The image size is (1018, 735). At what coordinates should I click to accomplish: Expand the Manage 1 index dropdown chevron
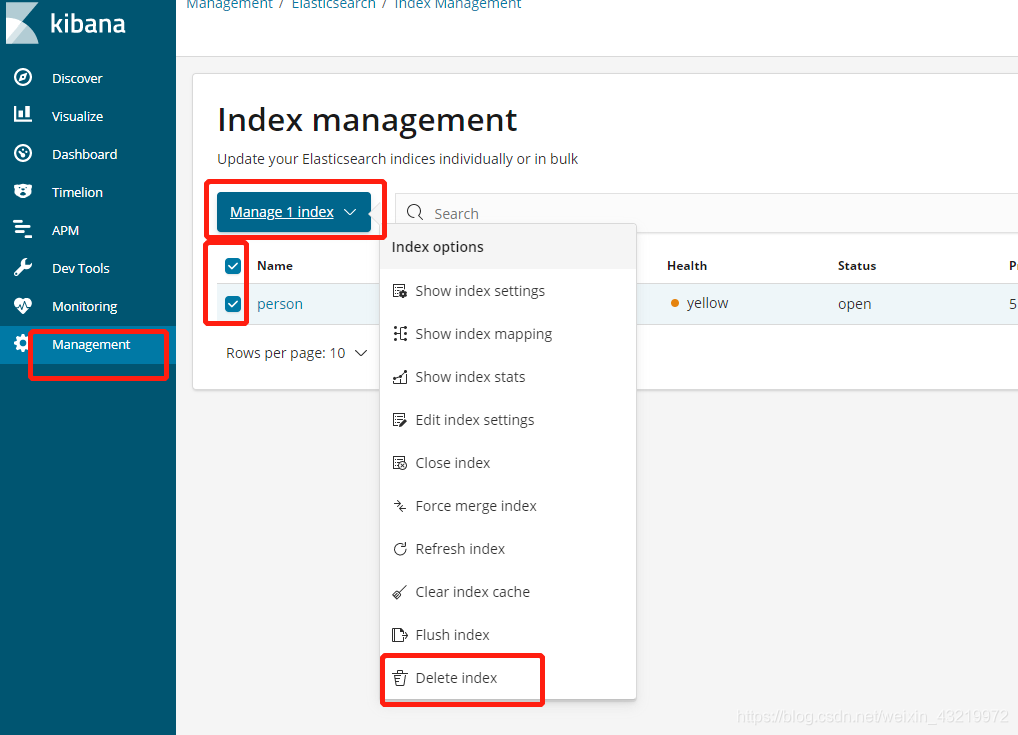click(350, 212)
